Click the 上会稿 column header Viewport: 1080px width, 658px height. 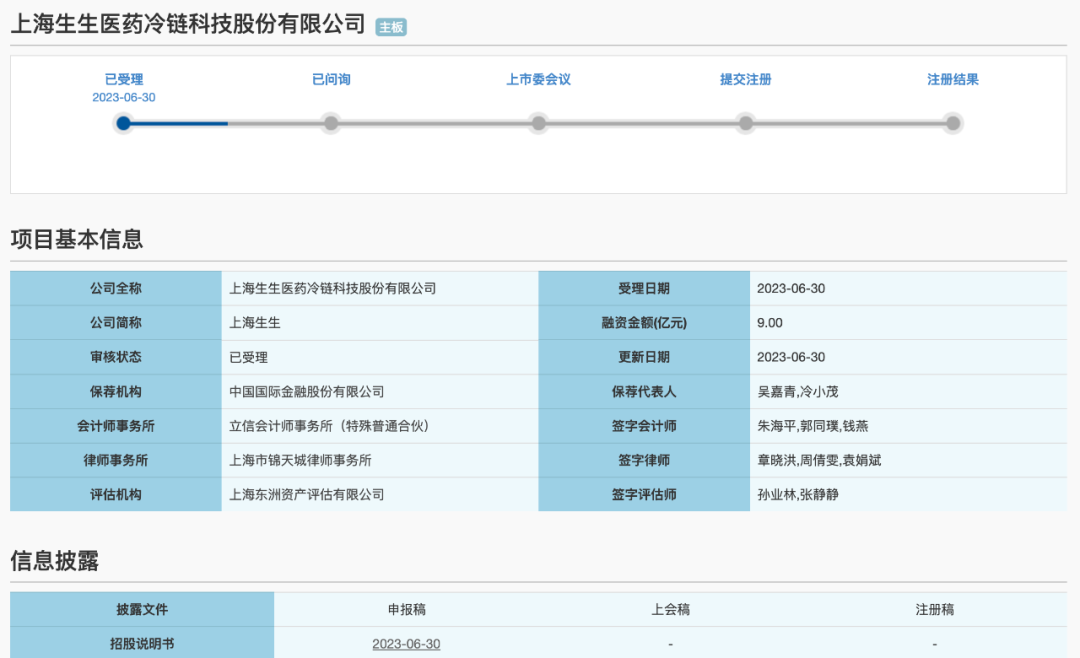pos(670,609)
